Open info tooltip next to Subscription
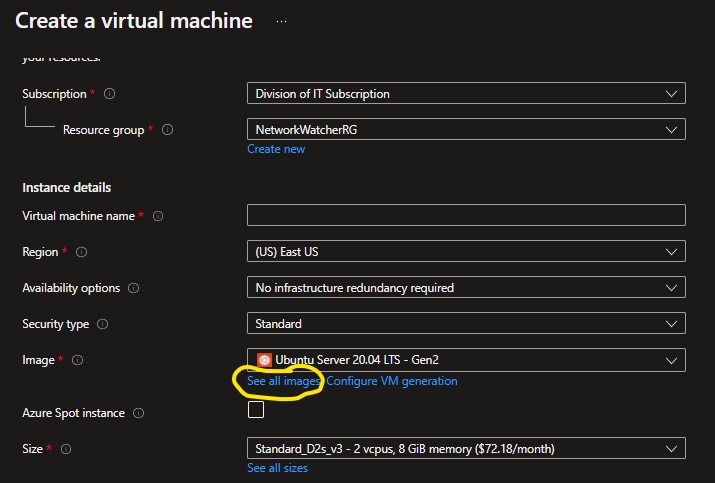 [109, 93]
